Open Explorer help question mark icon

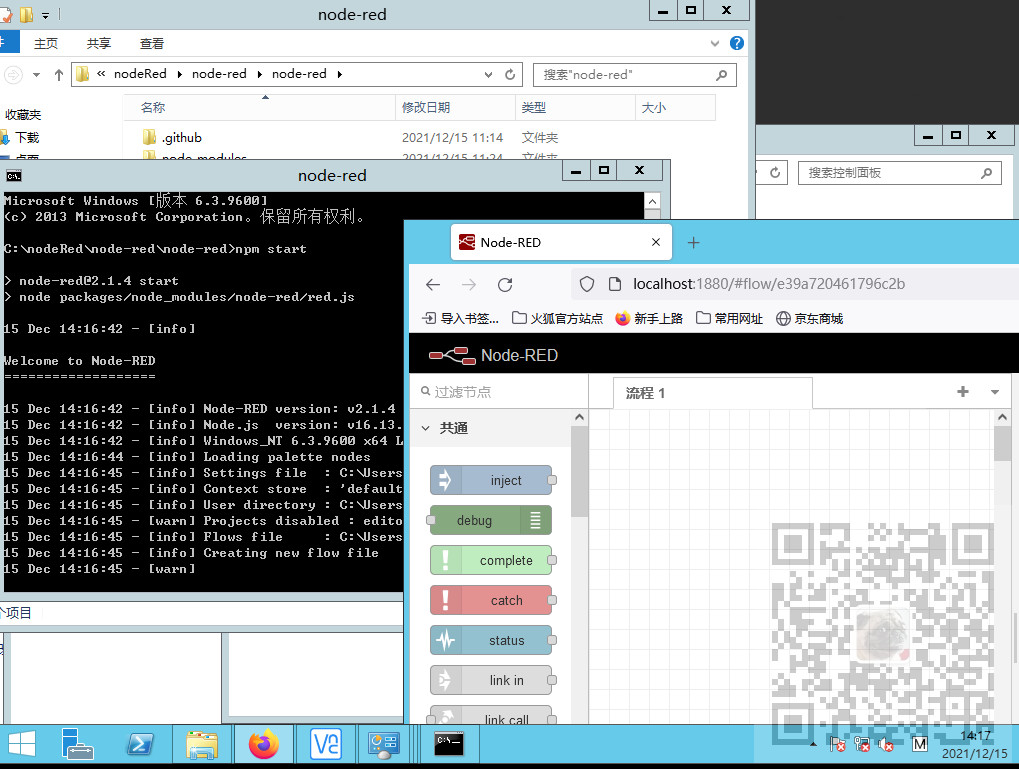click(736, 43)
